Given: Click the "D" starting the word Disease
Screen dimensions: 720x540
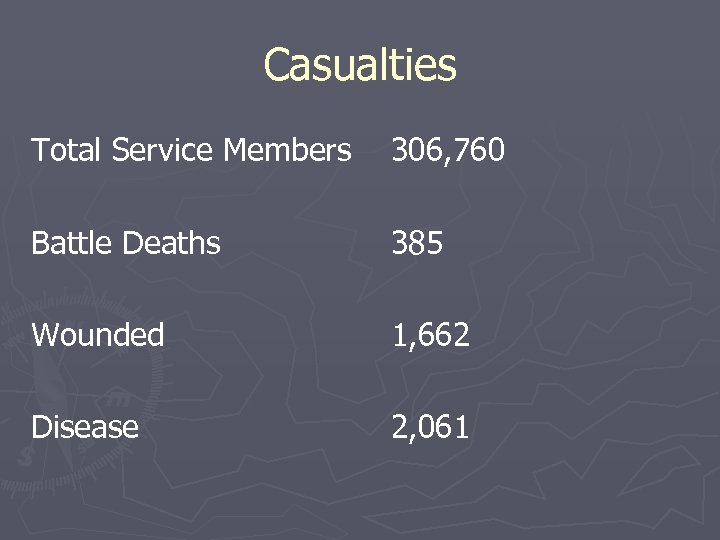Looking at the screenshot, I should click(x=41, y=427).
